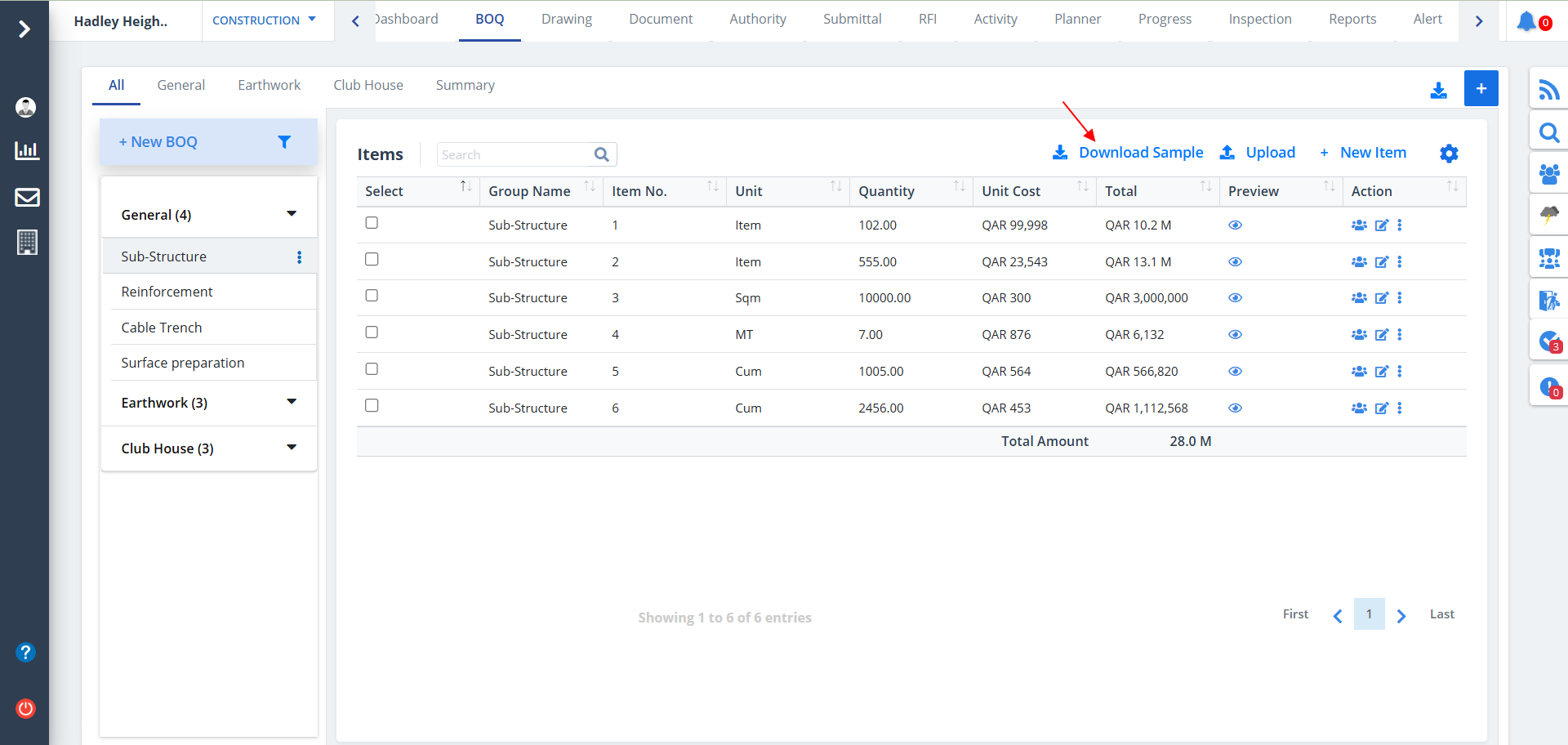Open the CONSTRUCTION dropdown
1568x745 pixels.
[264, 20]
